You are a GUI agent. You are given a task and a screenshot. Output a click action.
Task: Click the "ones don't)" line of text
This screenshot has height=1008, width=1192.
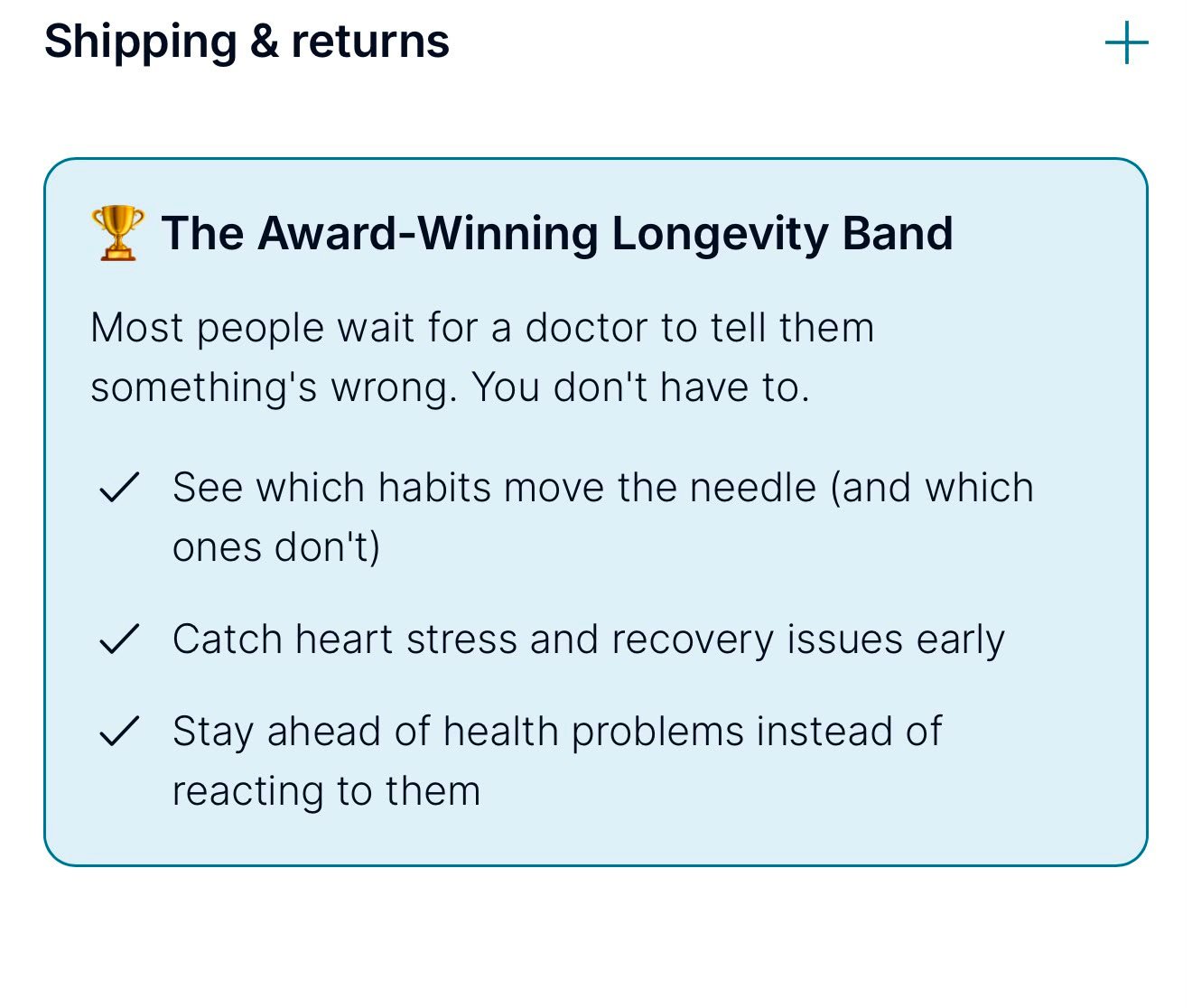[276, 547]
